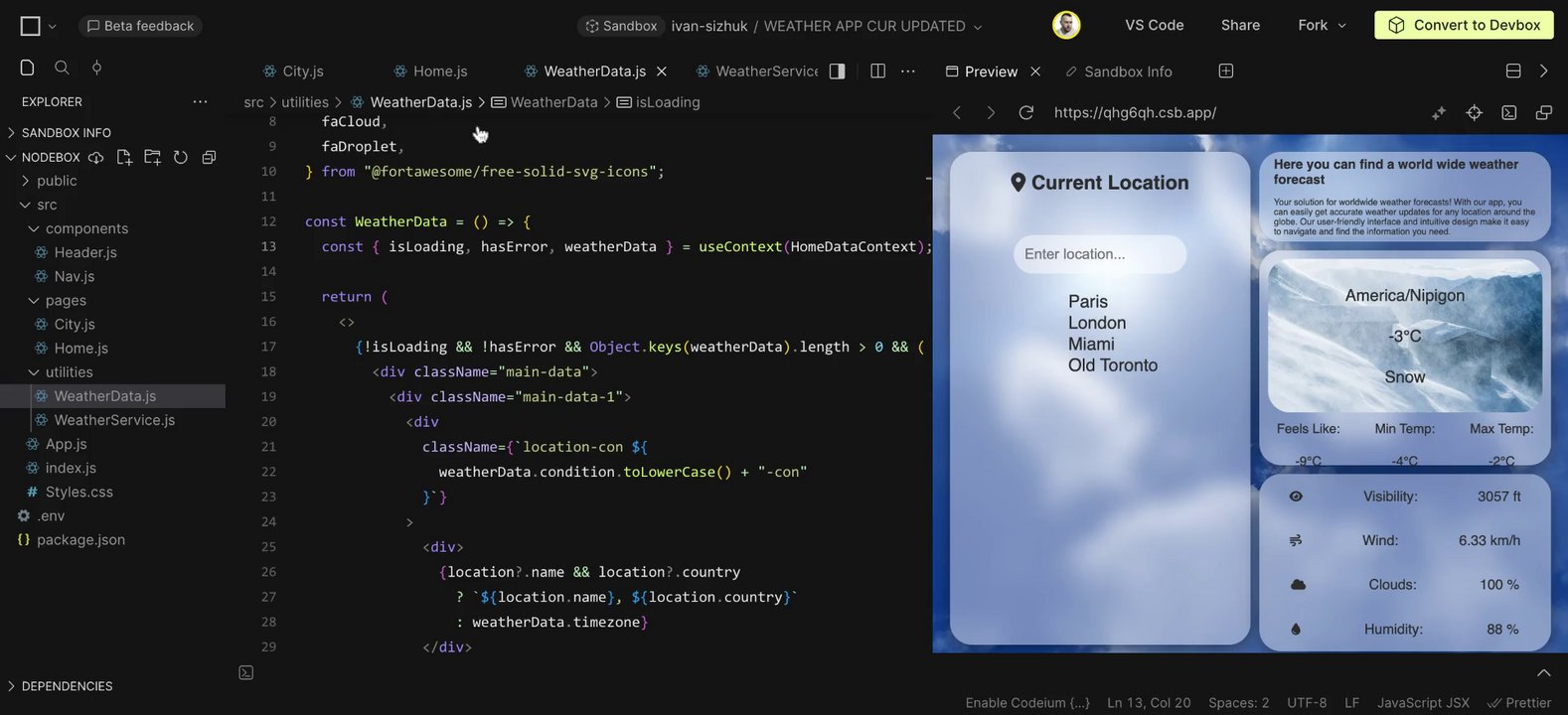Toggle the Prettier status bar item

pyautogui.click(x=1519, y=702)
